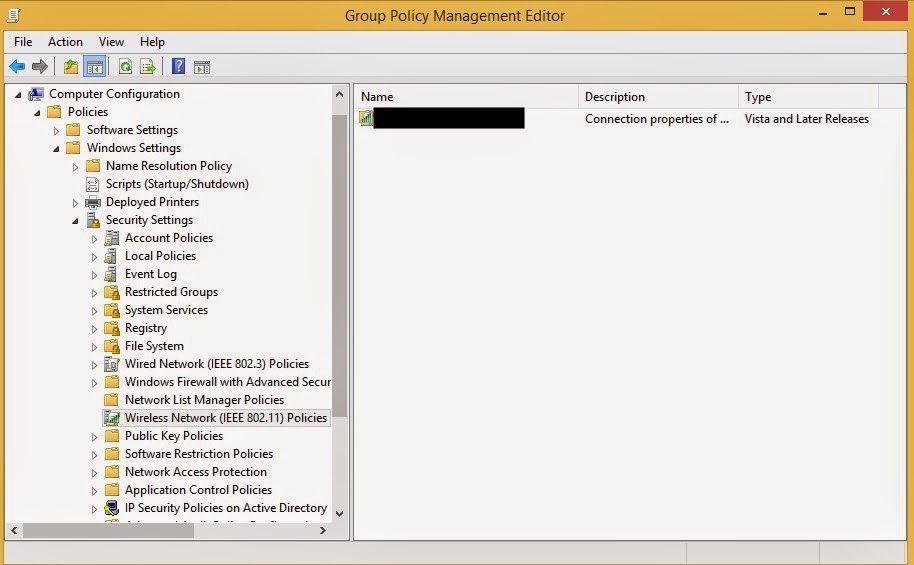The image size is (914, 565).
Task: Click the Wired Network policies icon
Action: tap(111, 364)
